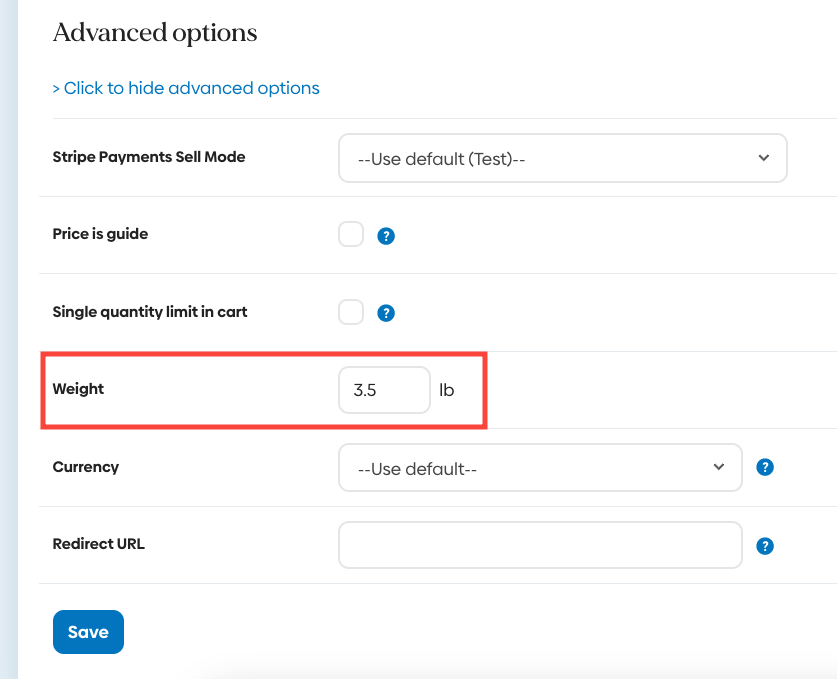This screenshot has height=679, width=837.
Task: Click the Currency help question mark icon
Action: [x=765, y=467]
